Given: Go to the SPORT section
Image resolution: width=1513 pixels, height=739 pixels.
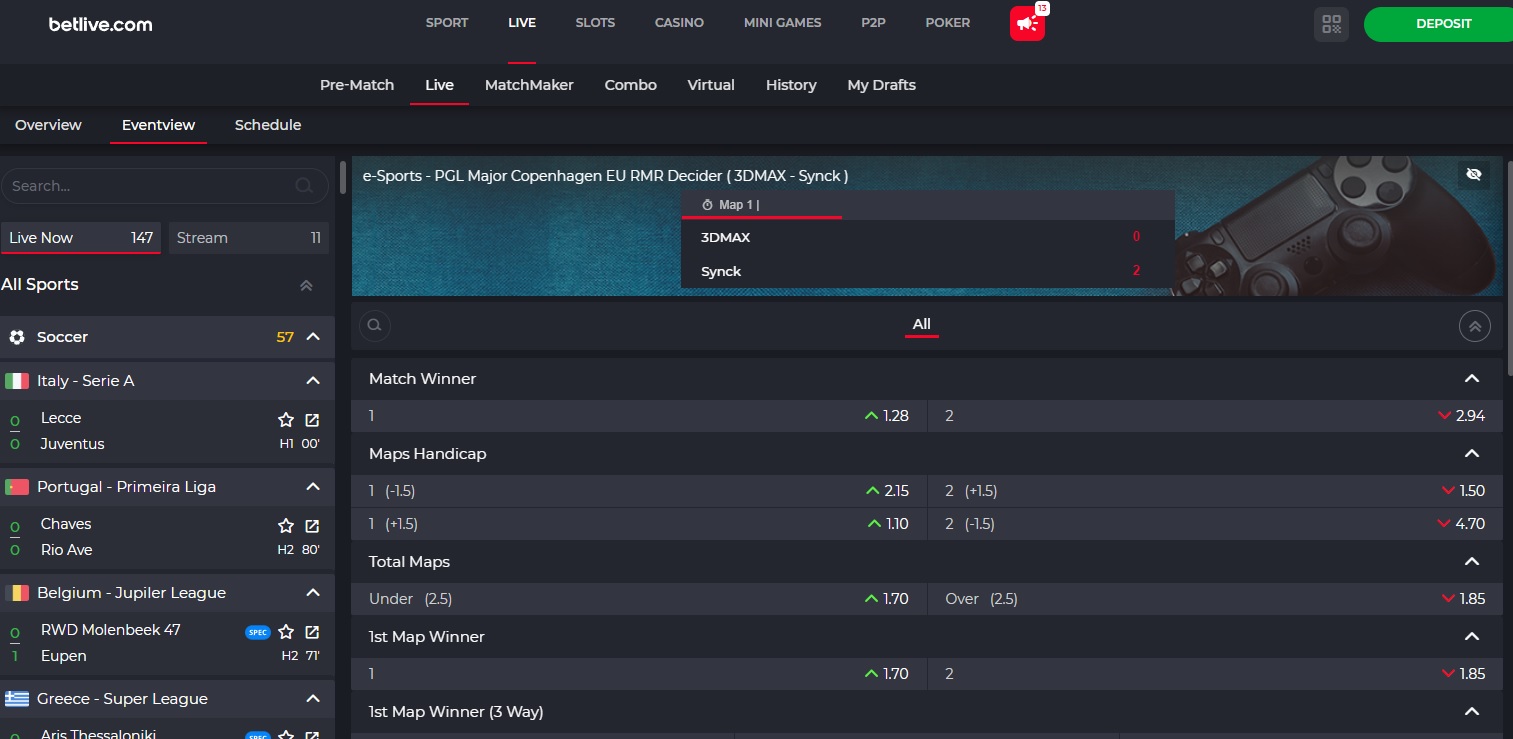Looking at the screenshot, I should click(x=447, y=23).
